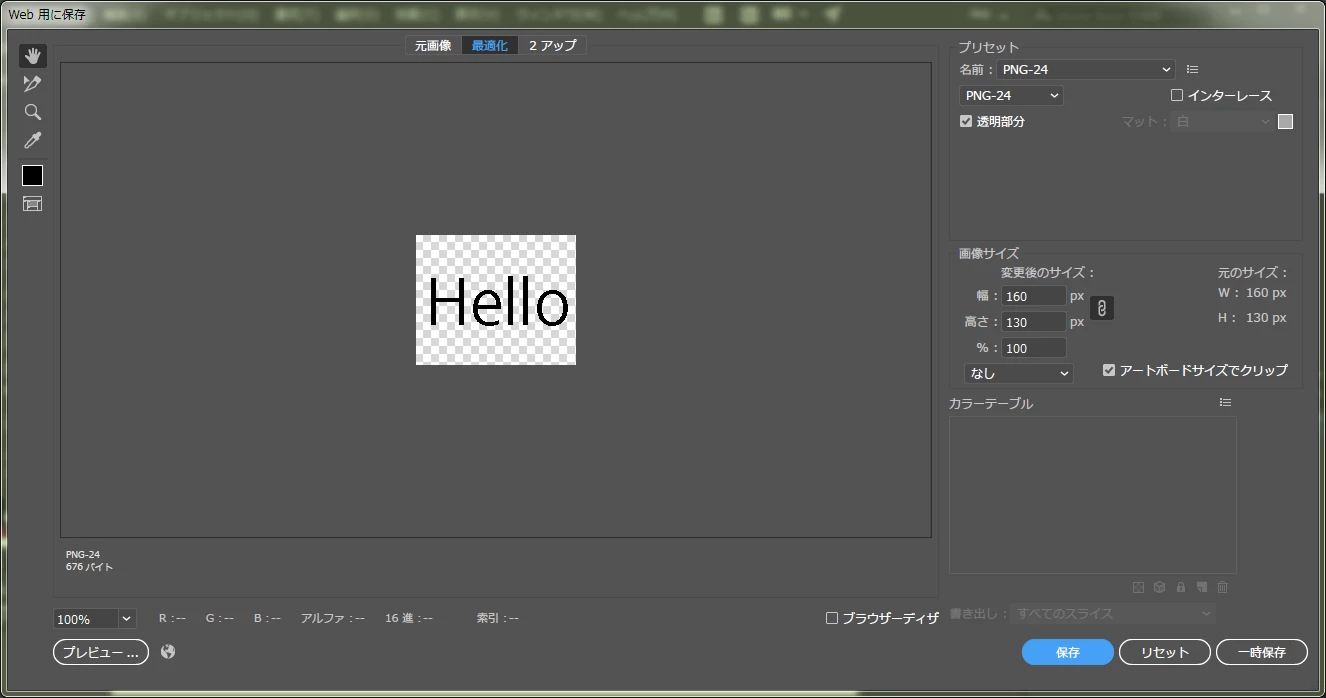Open the preset options menu icon
The height and width of the screenshot is (698, 1326).
click(1192, 70)
